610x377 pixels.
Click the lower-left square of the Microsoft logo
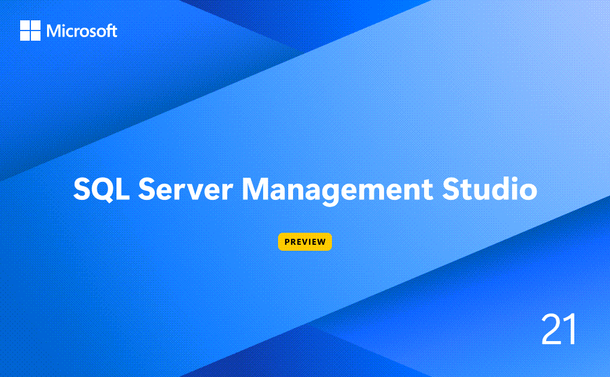click(x=25, y=36)
